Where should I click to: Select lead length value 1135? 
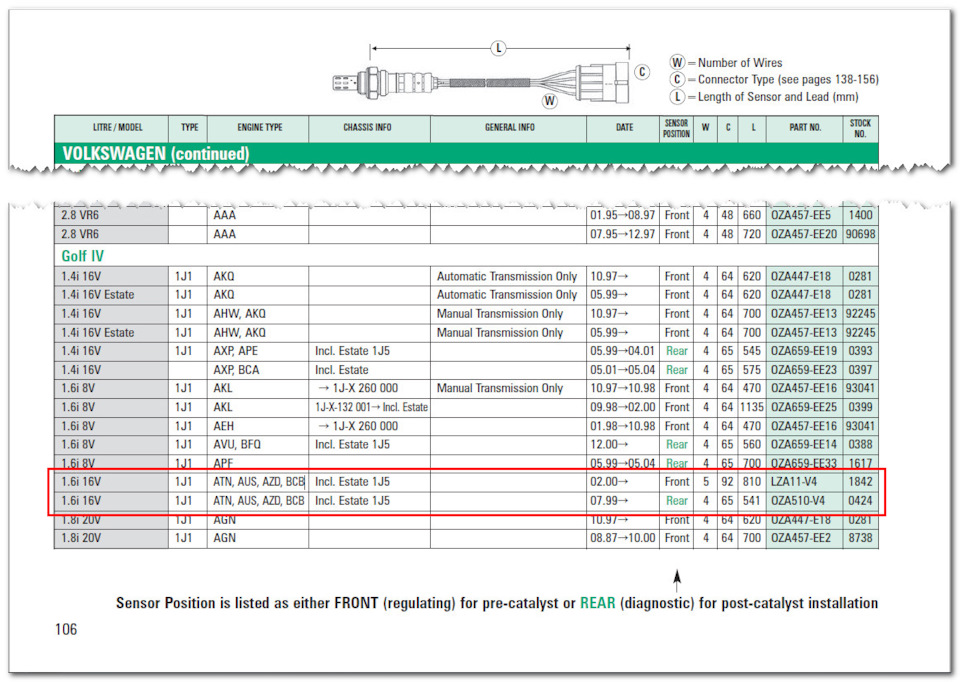pos(752,408)
